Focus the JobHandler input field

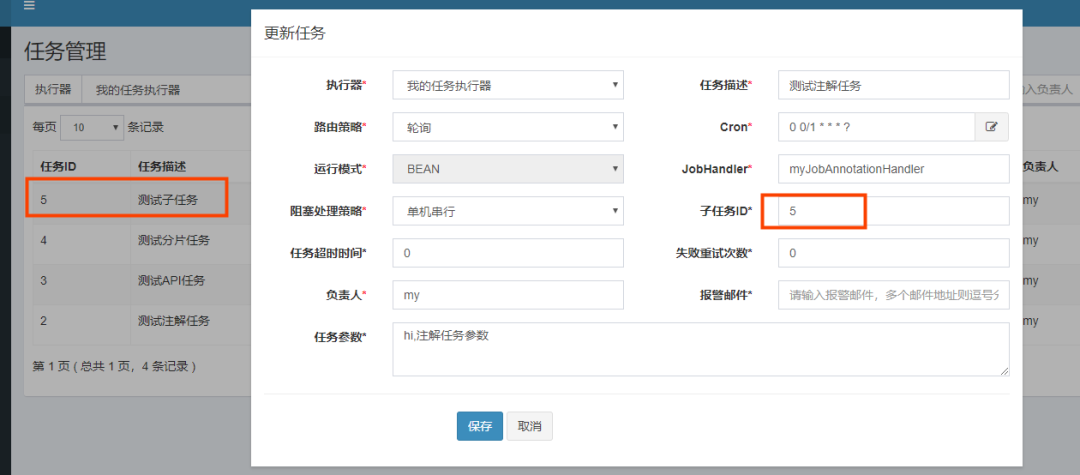tap(894, 169)
